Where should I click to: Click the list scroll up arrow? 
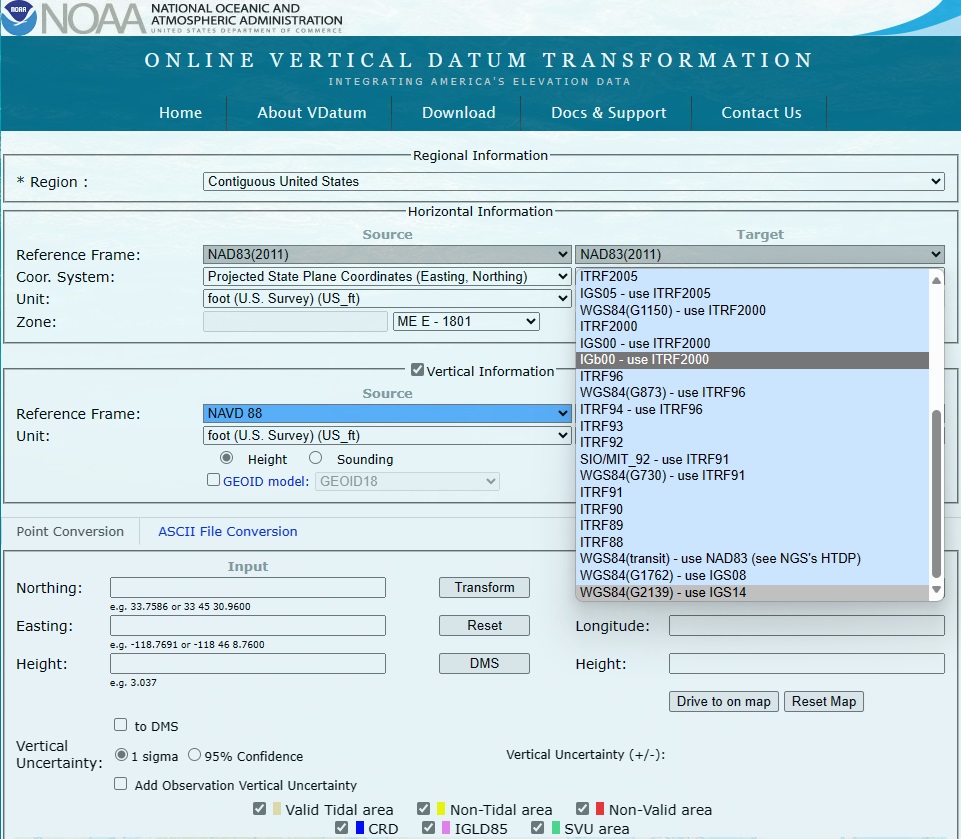[x=936, y=280]
